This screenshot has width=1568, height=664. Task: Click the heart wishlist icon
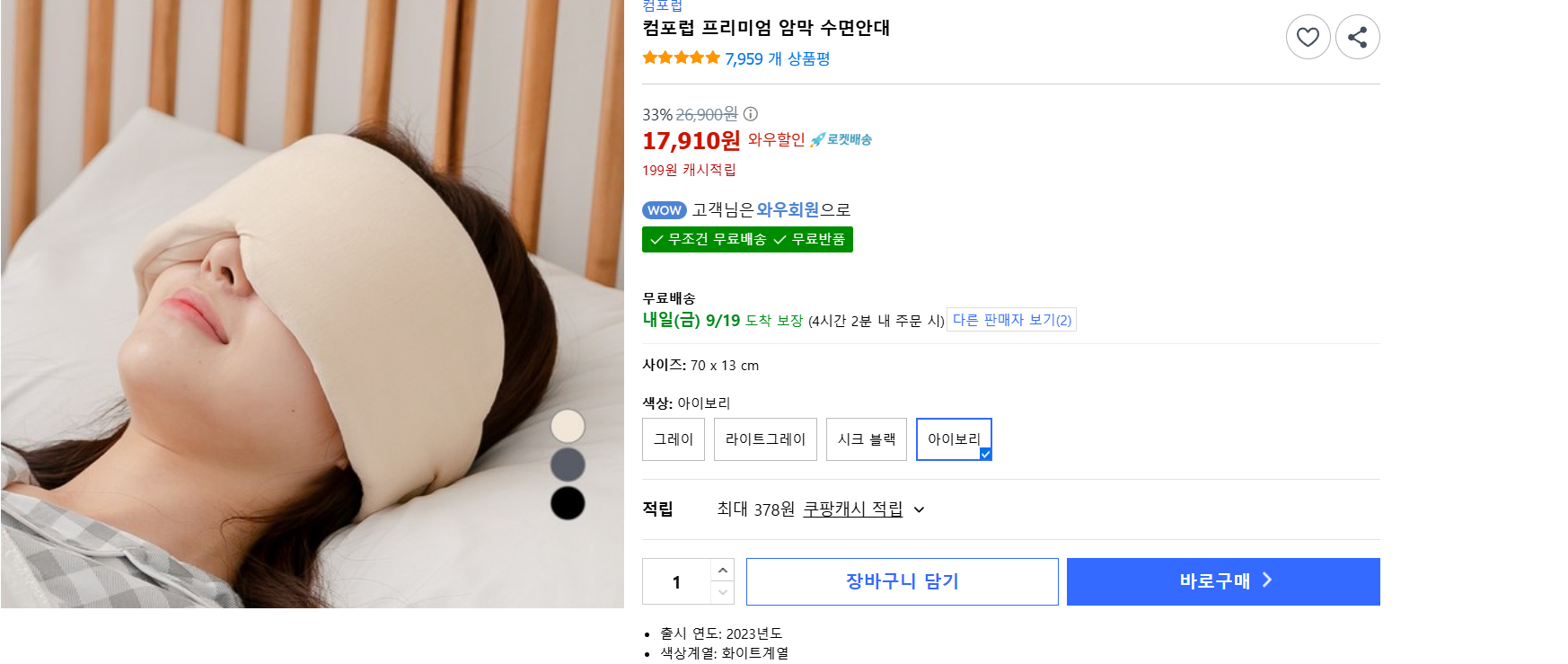click(x=1308, y=37)
